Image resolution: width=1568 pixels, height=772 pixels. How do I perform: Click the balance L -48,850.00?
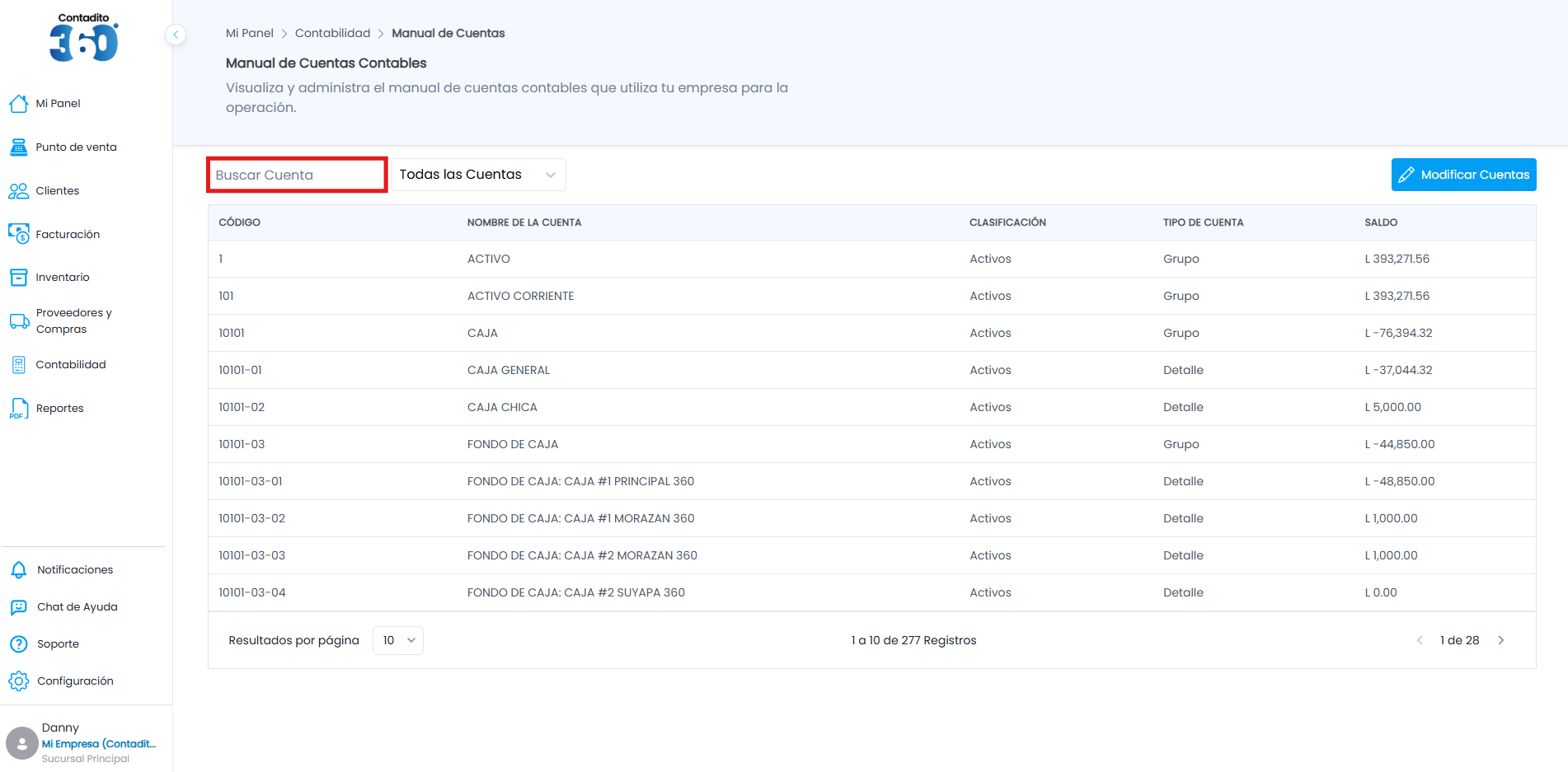1400,481
